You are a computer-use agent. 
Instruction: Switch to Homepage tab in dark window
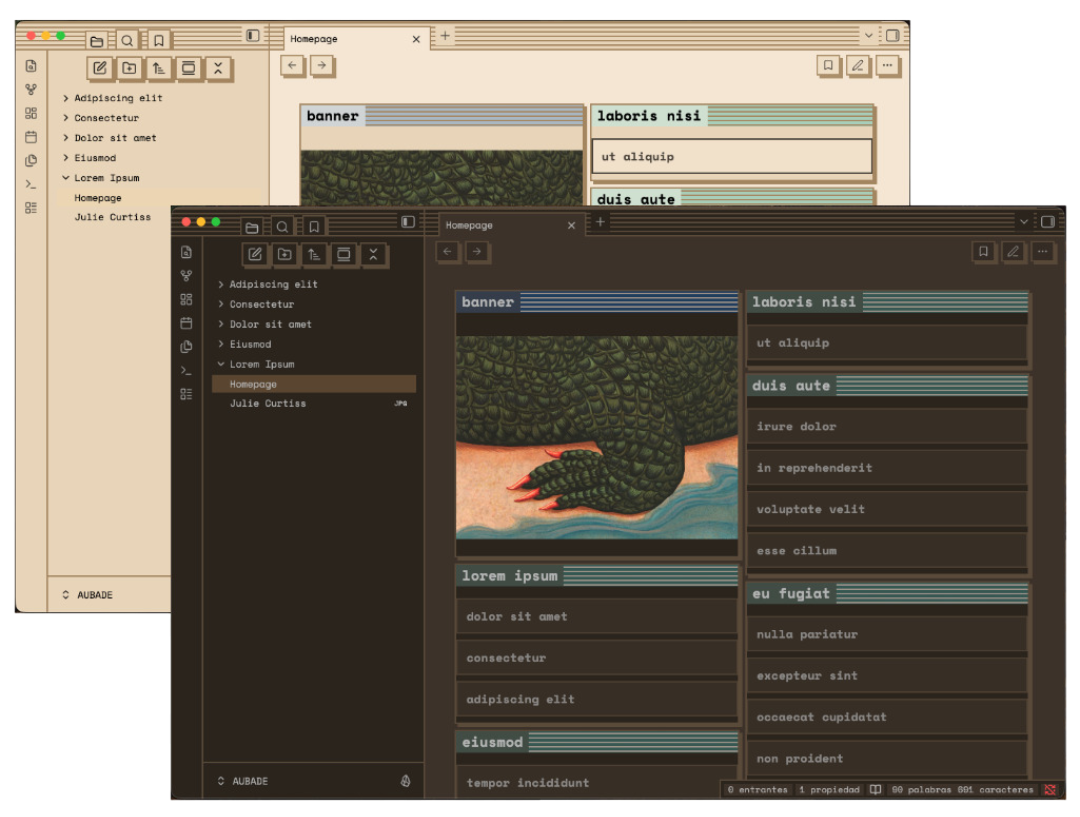[510, 225]
